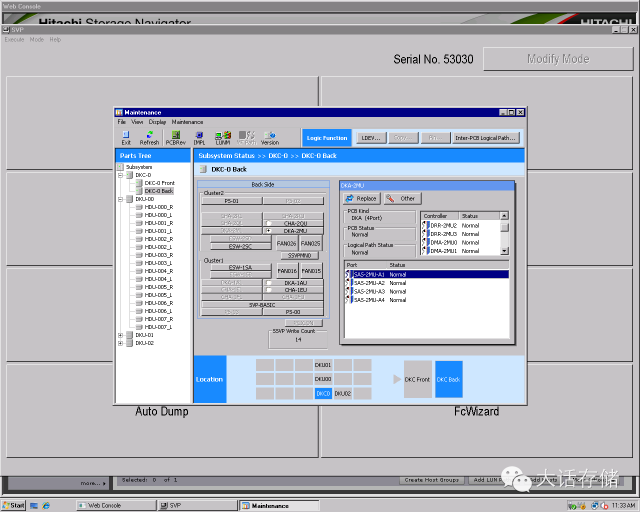The image size is (640, 512).
Task: Click the DKC-0 node icon in Parts Tree
Action: tap(129, 175)
